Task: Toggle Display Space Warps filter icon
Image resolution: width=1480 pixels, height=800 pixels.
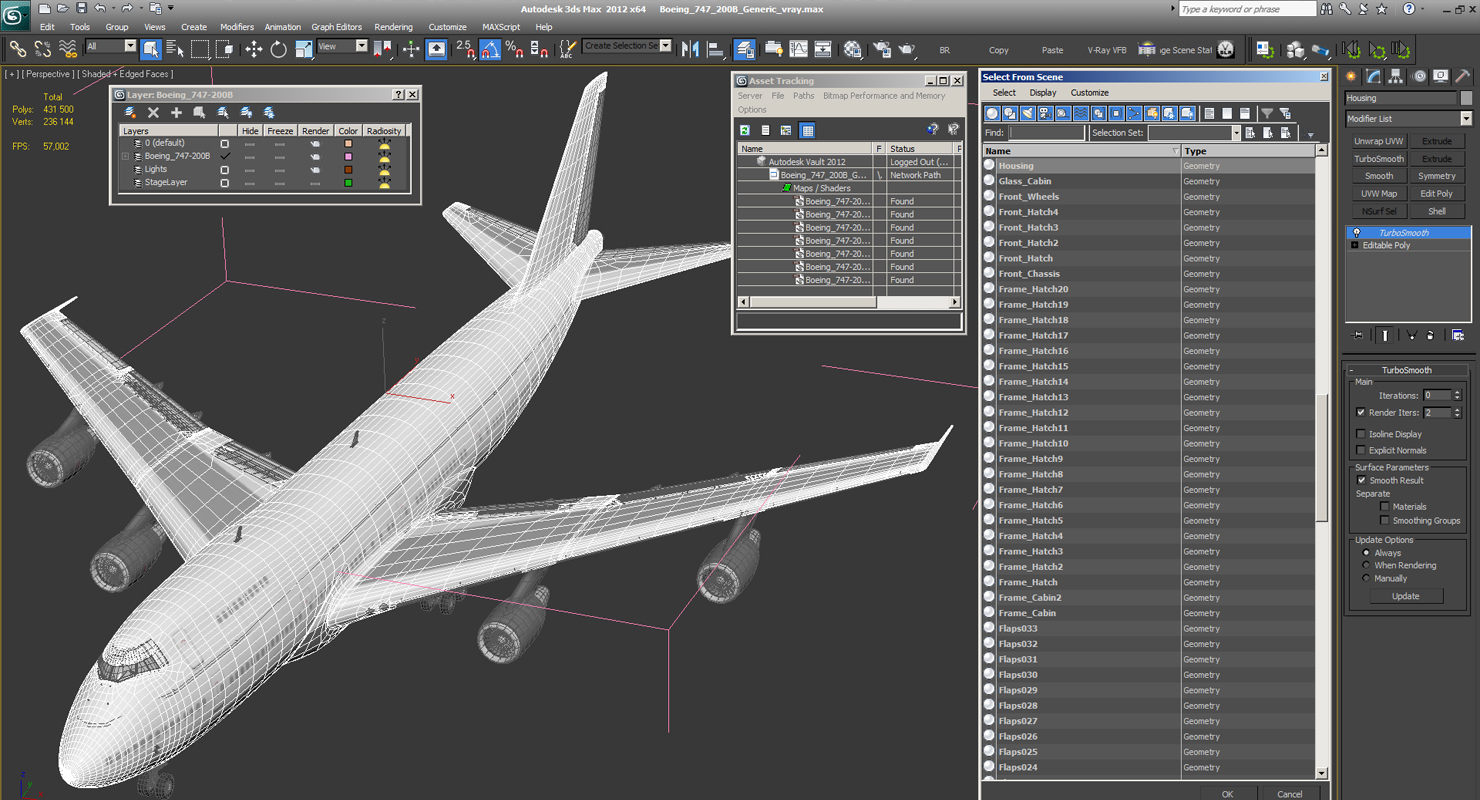Action: click(1081, 113)
